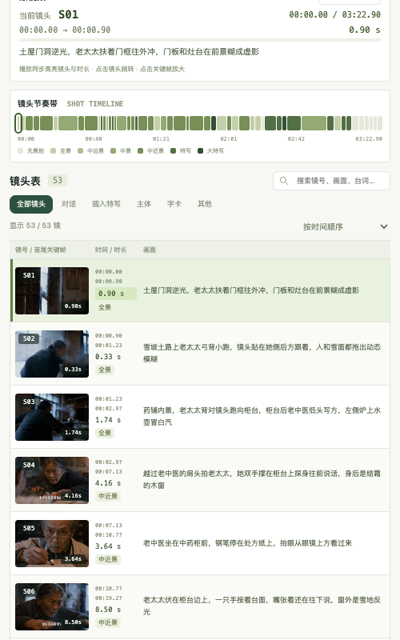Click the 中近景 tag in S05 row
Screen dimensions: 400x640
tap(108, 560)
